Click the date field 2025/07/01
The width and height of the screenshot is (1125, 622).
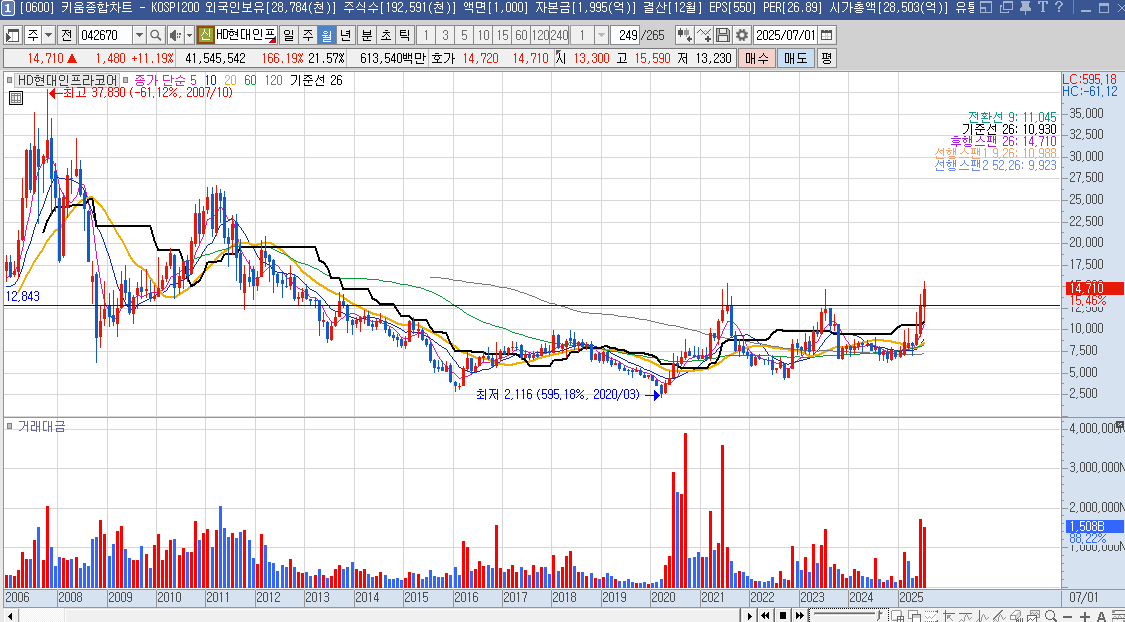point(786,35)
